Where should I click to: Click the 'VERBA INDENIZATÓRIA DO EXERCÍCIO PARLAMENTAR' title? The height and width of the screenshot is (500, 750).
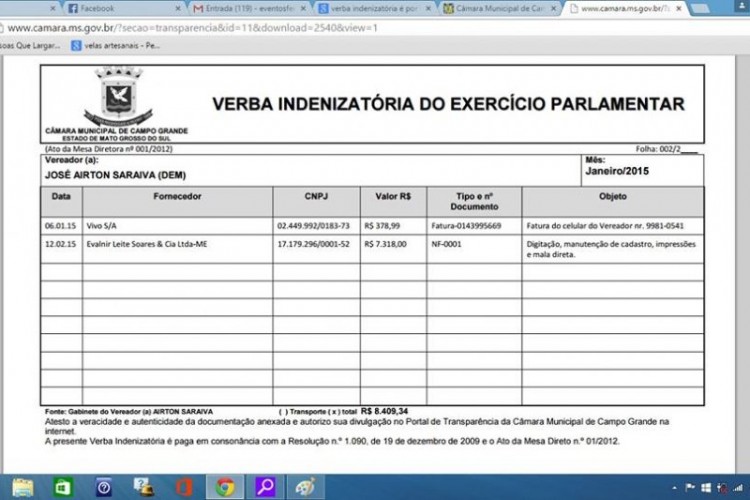448,104
